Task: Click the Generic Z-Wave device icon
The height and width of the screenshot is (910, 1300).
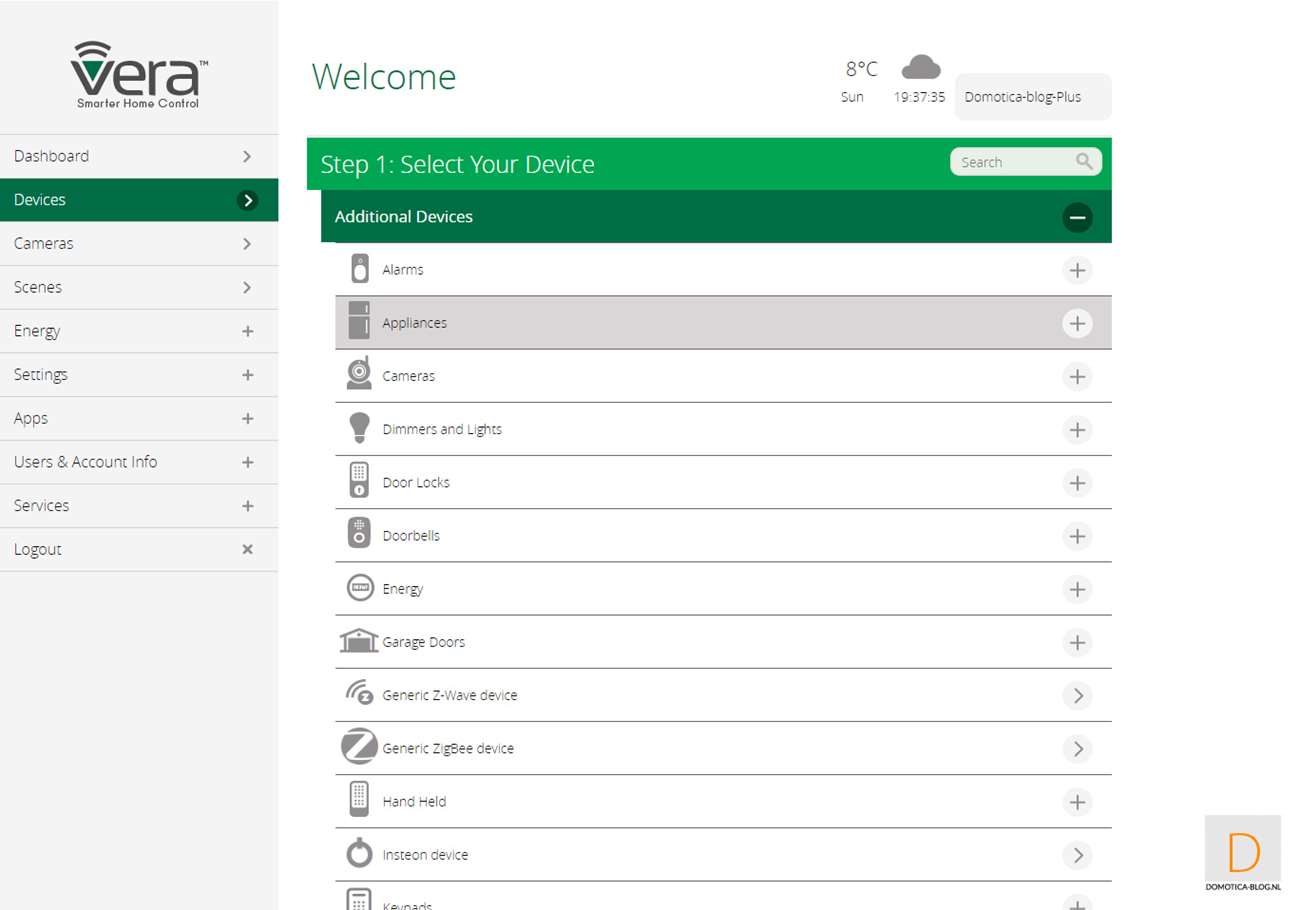Action: pos(359,694)
